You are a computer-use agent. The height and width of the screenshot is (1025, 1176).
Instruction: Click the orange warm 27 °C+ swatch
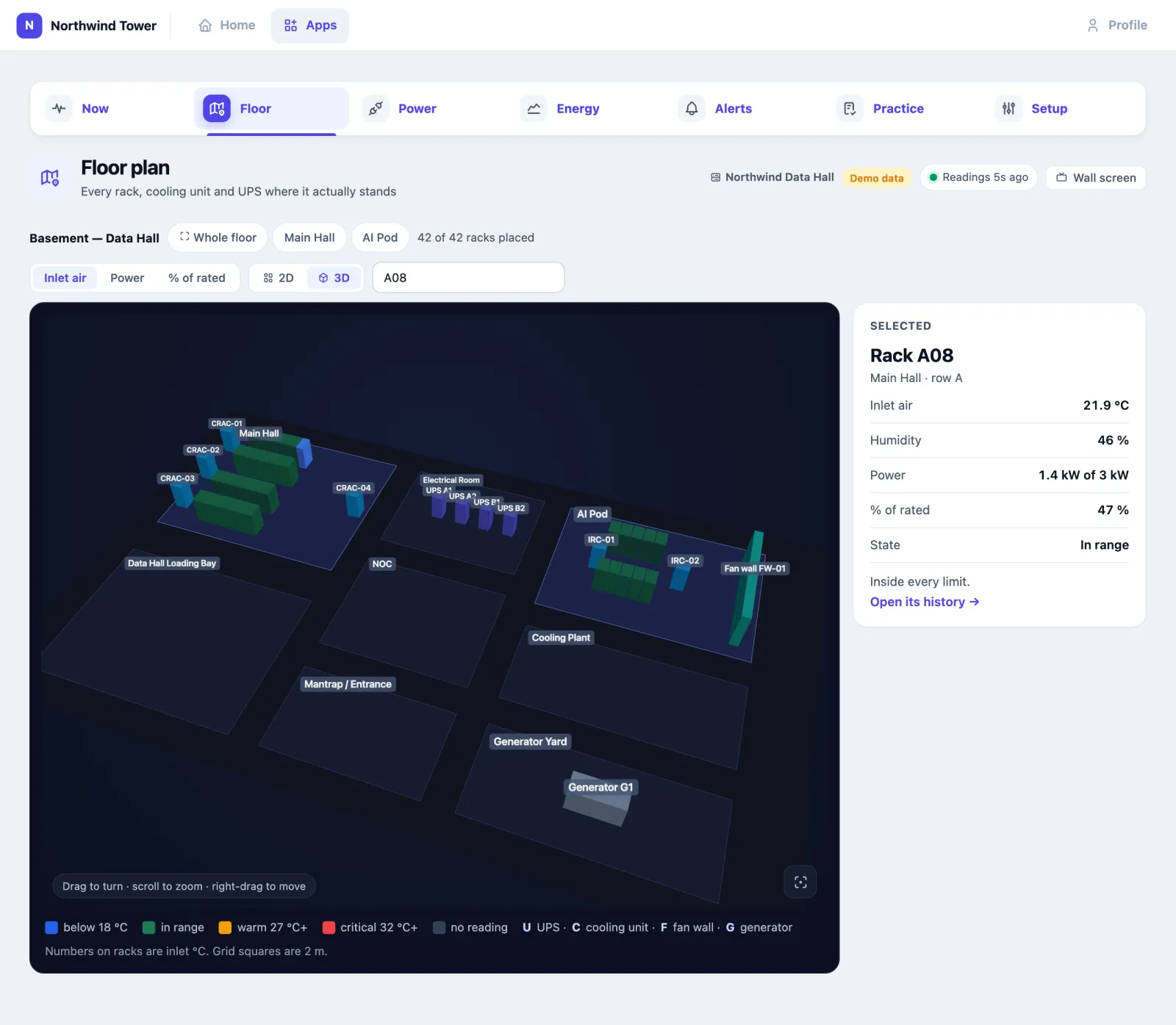(225, 927)
